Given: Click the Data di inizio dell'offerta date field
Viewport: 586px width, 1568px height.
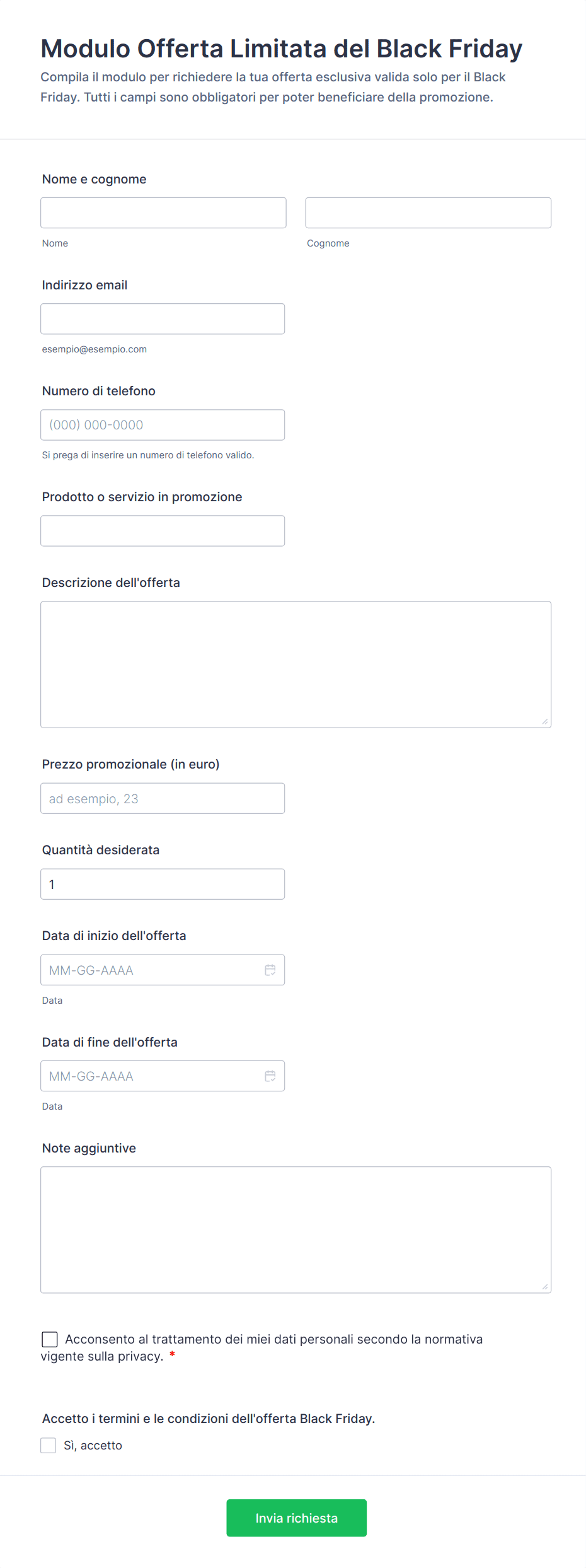Looking at the screenshot, I should coord(163,970).
